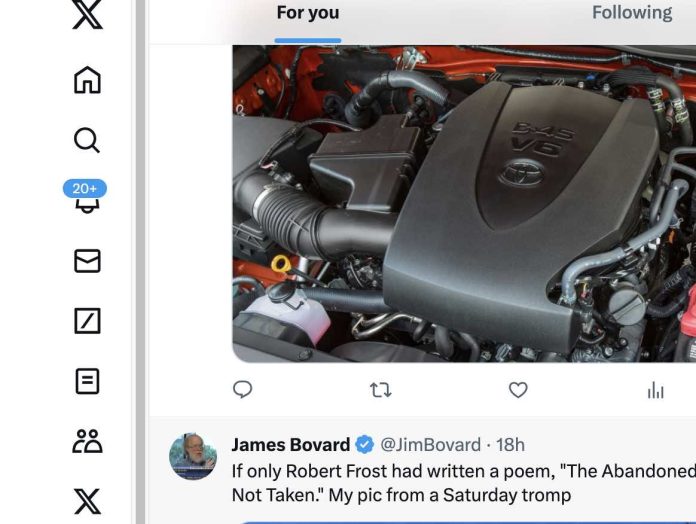Open Lists icon in sidebar
The image size is (696, 524).
point(87,381)
